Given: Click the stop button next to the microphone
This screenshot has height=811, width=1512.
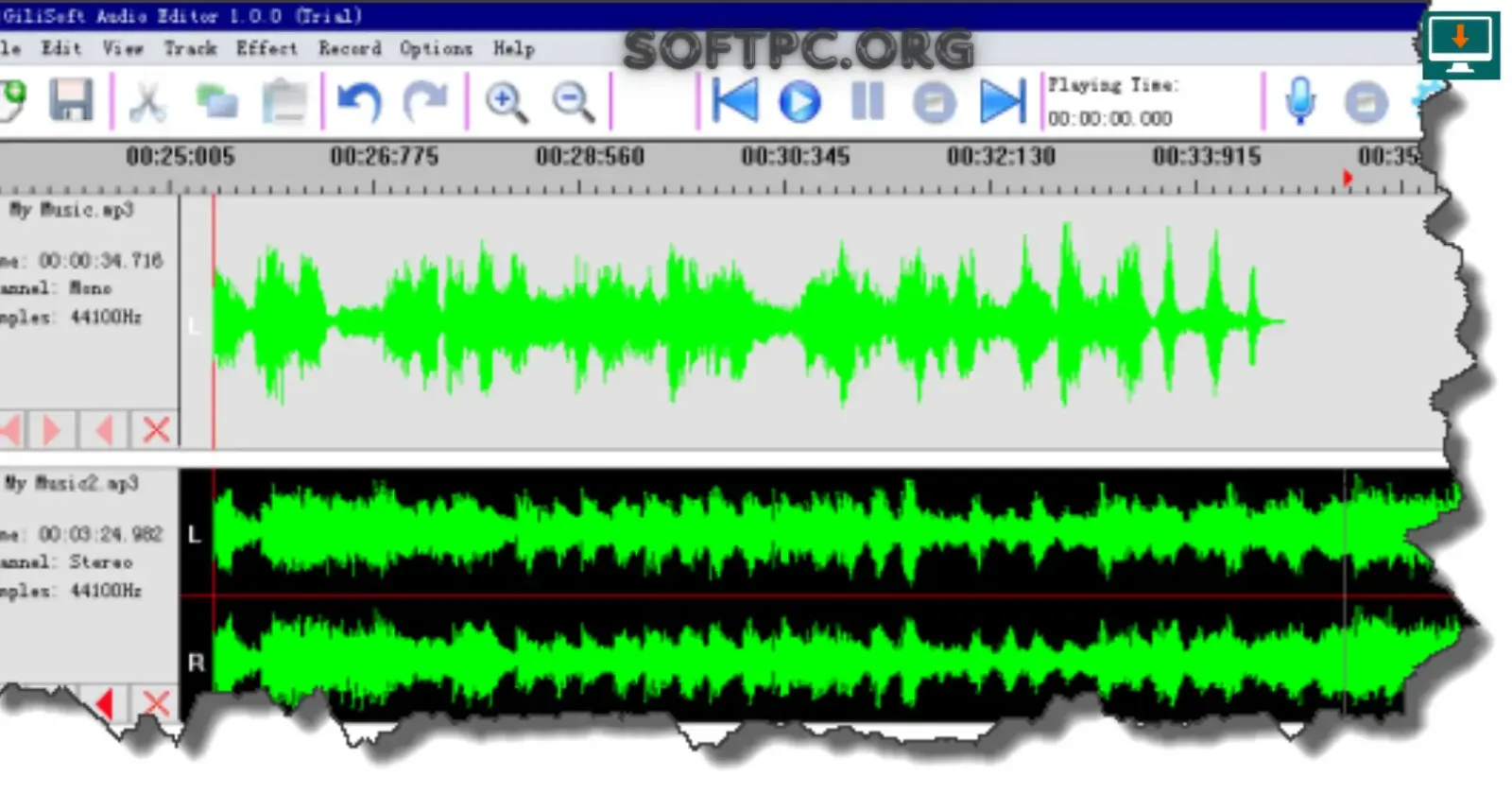Looking at the screenshot, I should 1366,102.
